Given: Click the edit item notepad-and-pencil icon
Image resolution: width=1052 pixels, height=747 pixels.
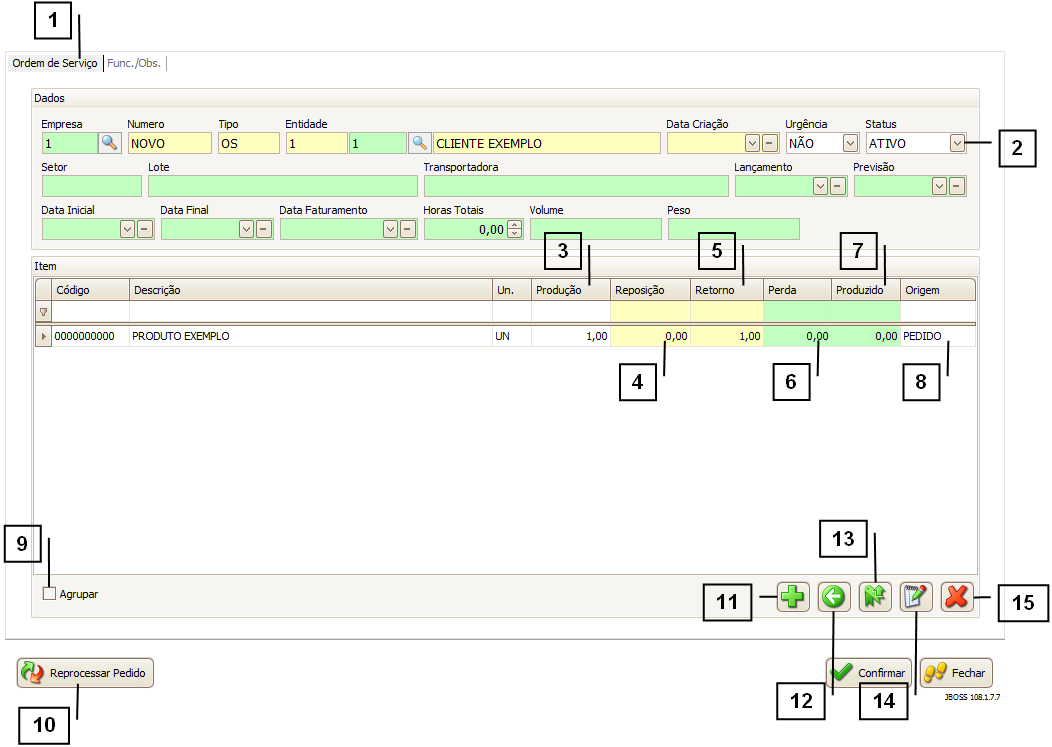Looking at the screenshot, I should point(916,598).
